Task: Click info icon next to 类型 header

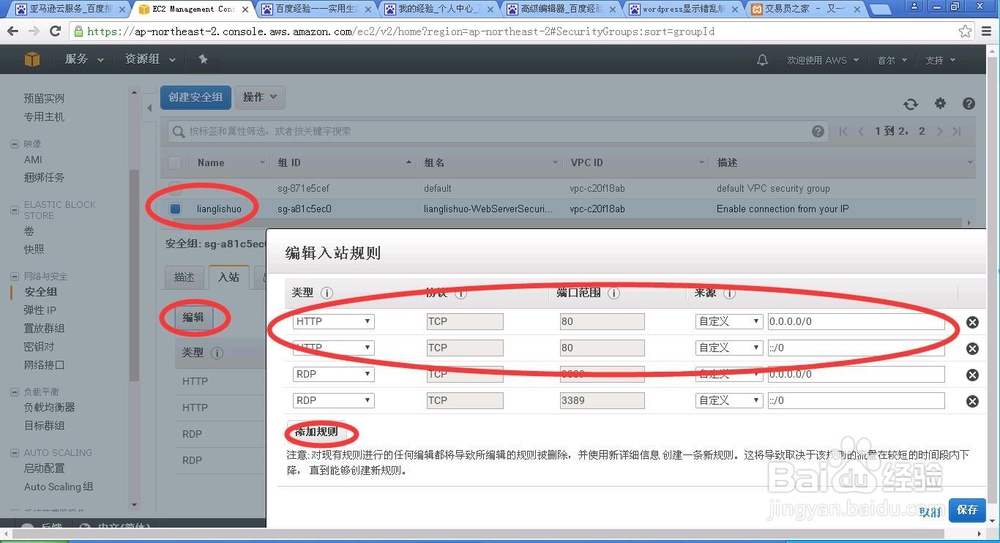Action: 327,293
